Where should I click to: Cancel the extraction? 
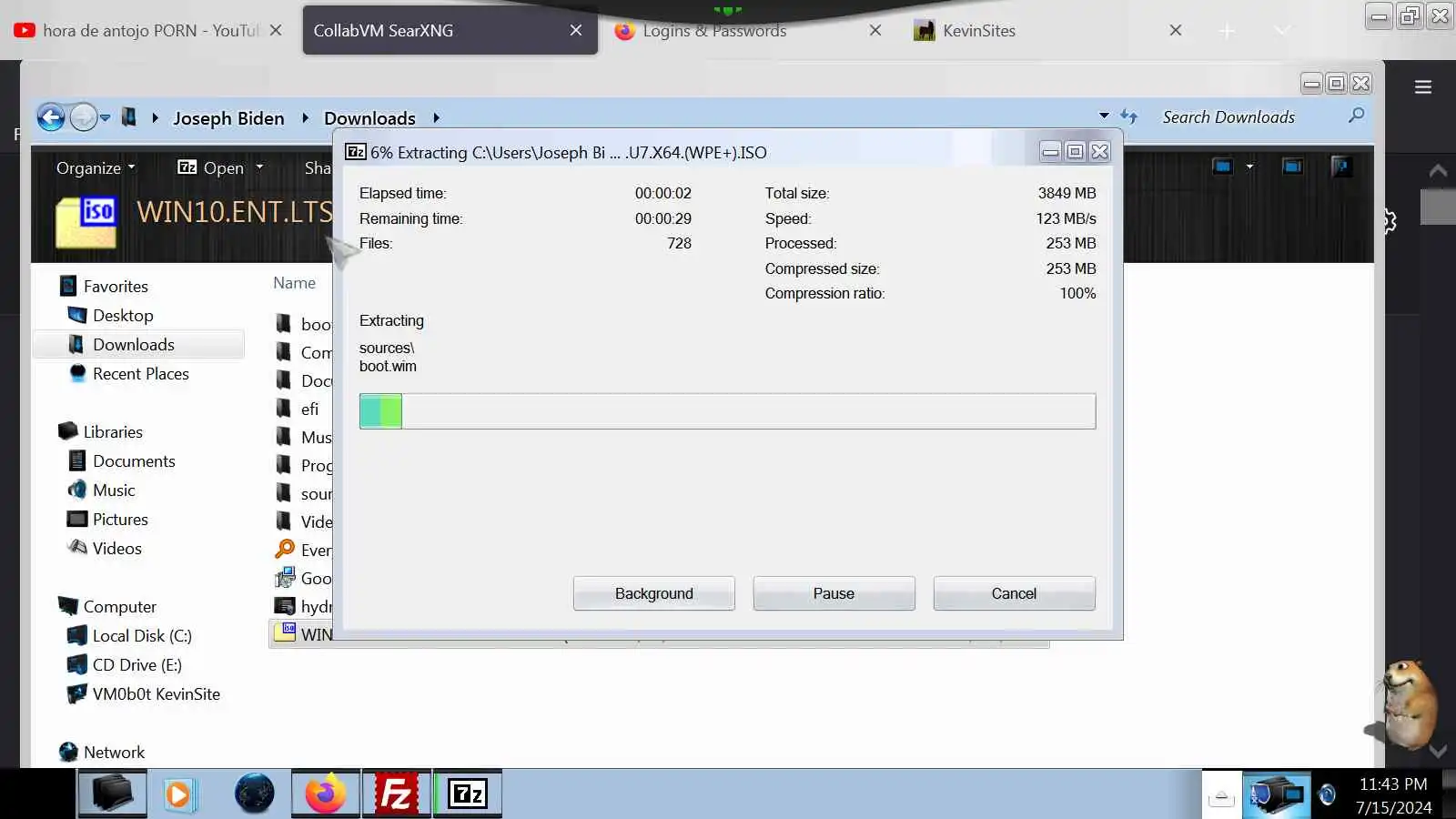click(1015, 594)
